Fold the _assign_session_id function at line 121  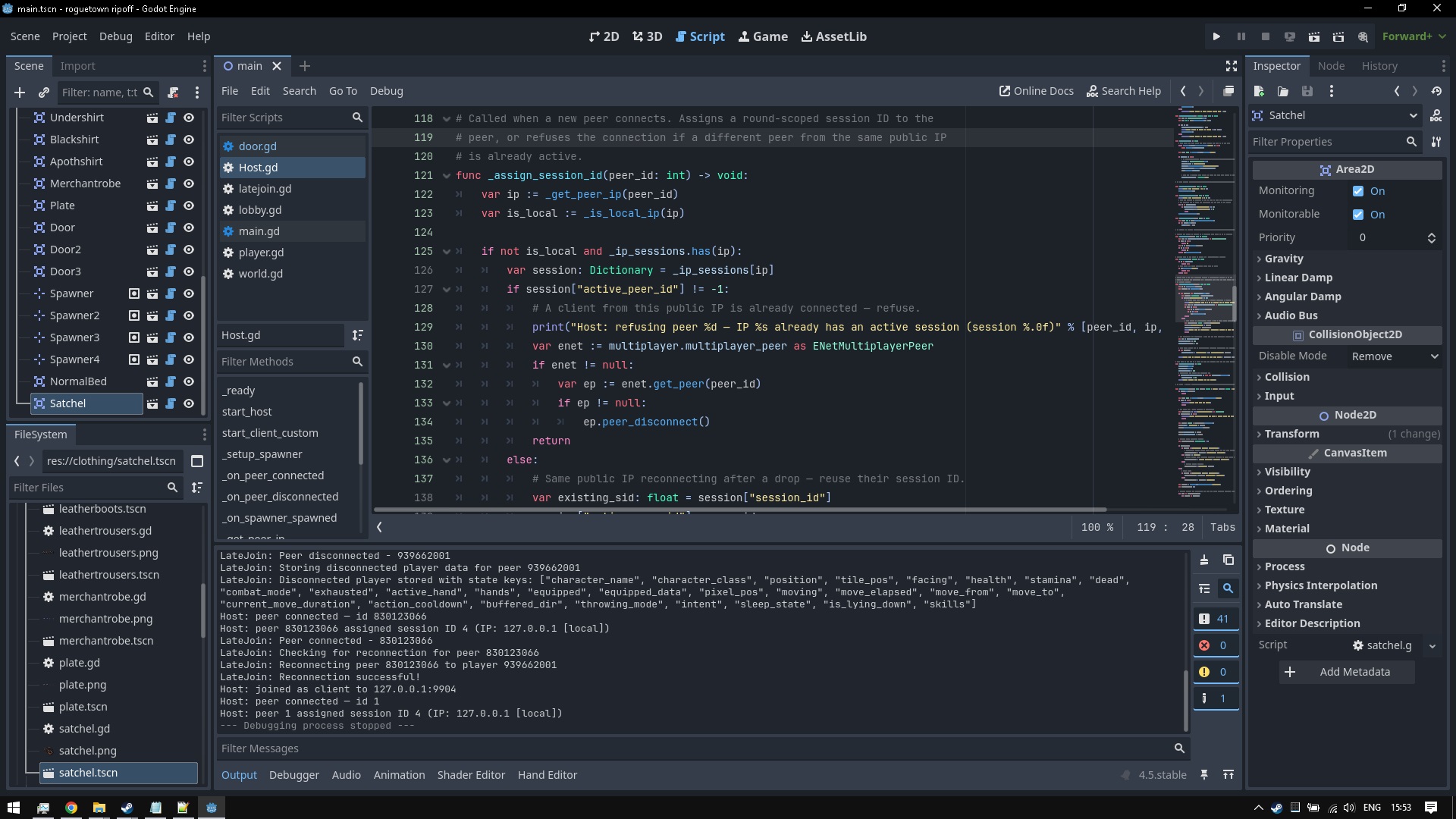[447, 176]
